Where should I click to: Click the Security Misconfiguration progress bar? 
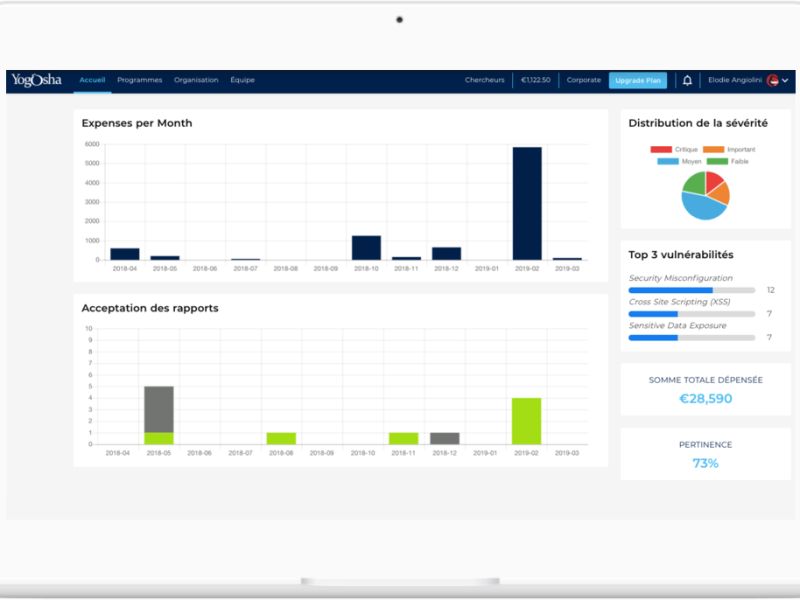tap(692, 290)
